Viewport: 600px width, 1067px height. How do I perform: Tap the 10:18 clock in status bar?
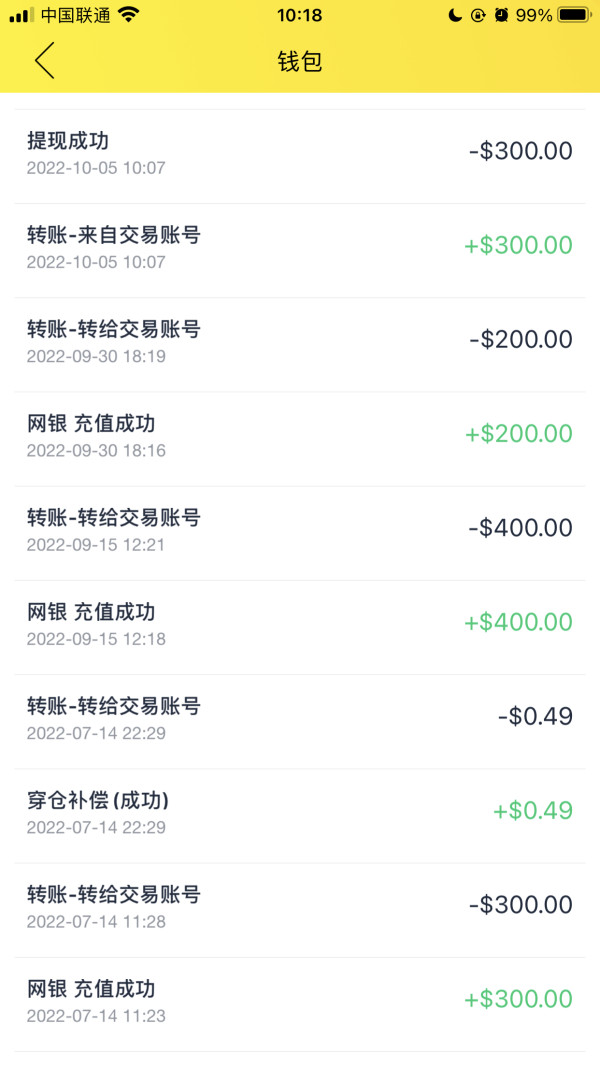(299, 15)
